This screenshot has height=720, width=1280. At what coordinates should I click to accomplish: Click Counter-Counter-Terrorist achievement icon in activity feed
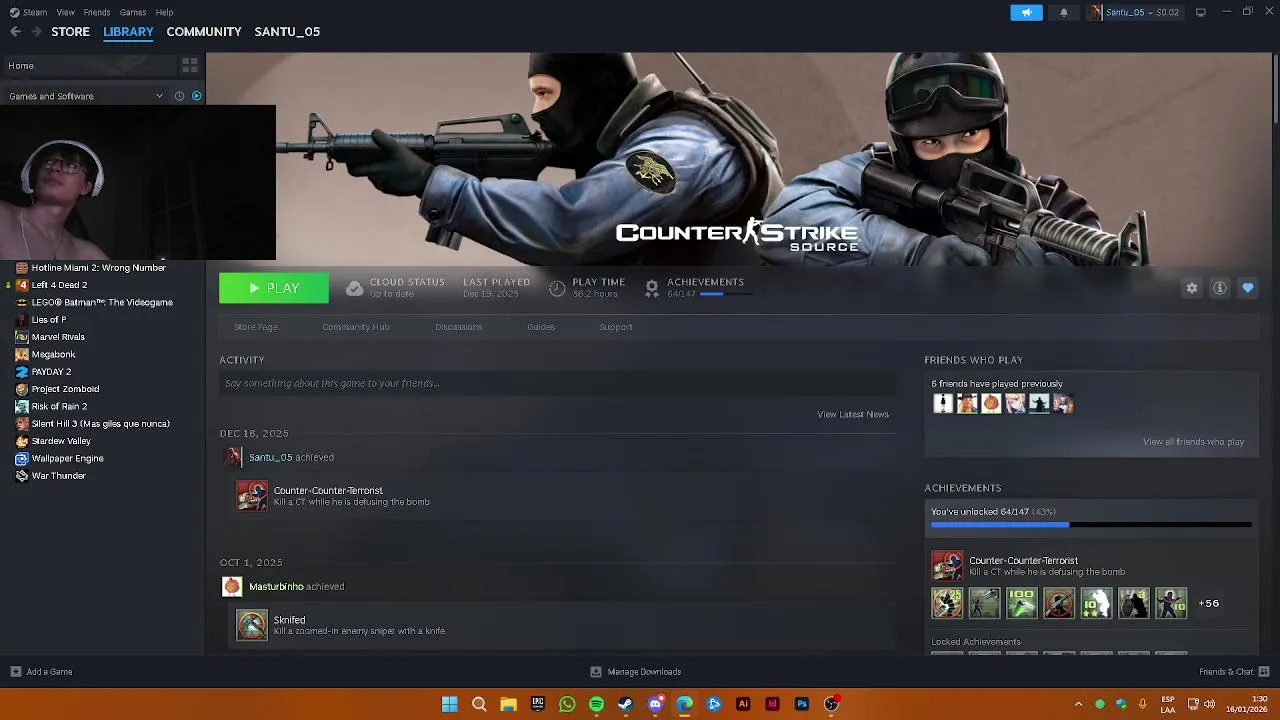252,496
